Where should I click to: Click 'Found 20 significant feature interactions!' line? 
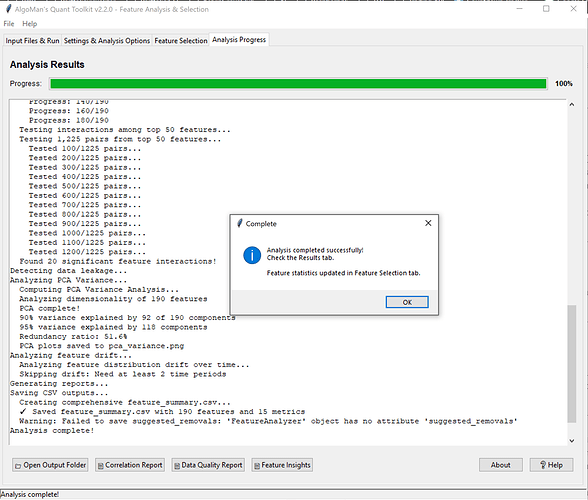pos(118,261)
